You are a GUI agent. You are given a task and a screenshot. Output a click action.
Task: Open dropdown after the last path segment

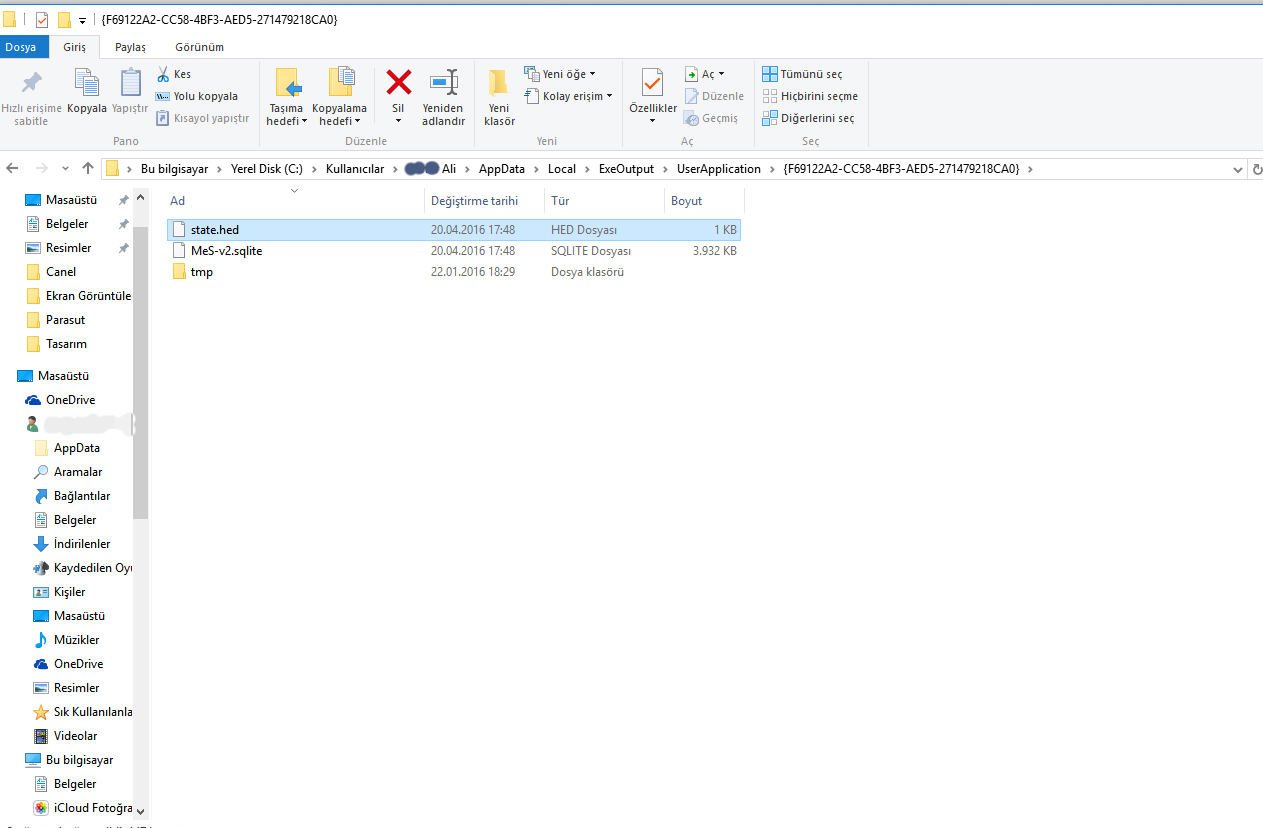[1030, 169]
